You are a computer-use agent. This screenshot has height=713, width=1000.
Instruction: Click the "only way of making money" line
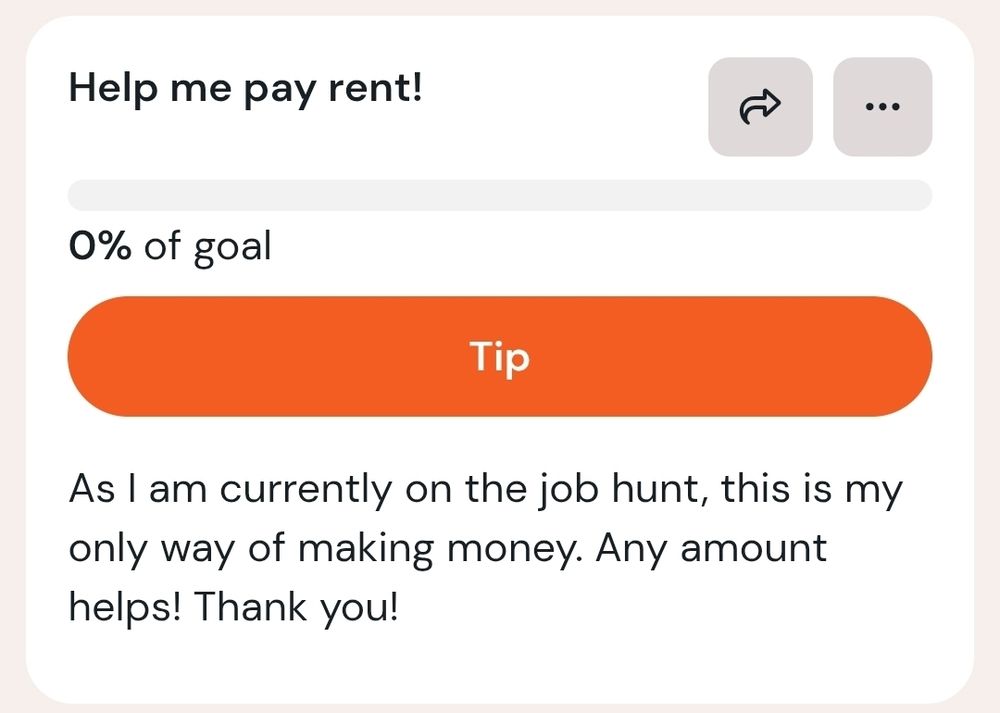448,550
